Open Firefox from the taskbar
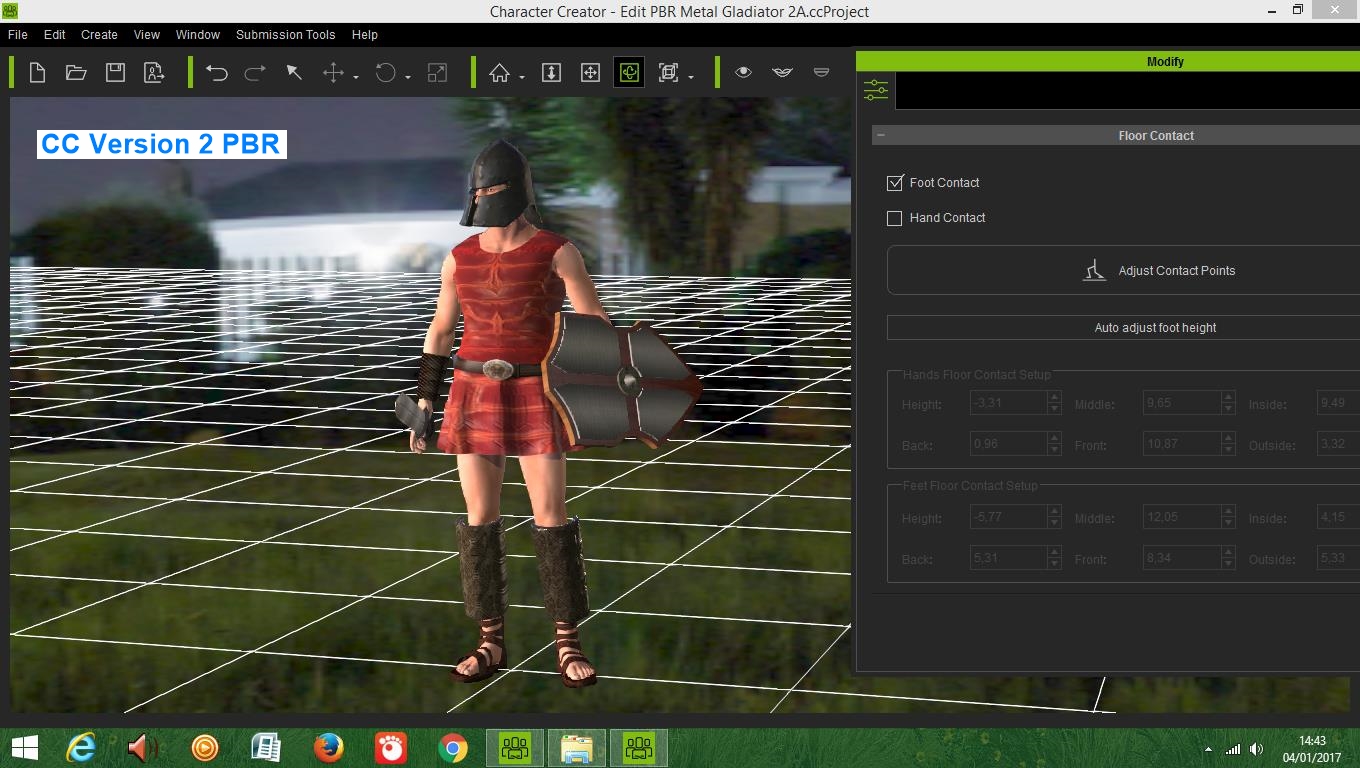This screenshot has width=1360, height=768. pos(328,747)
